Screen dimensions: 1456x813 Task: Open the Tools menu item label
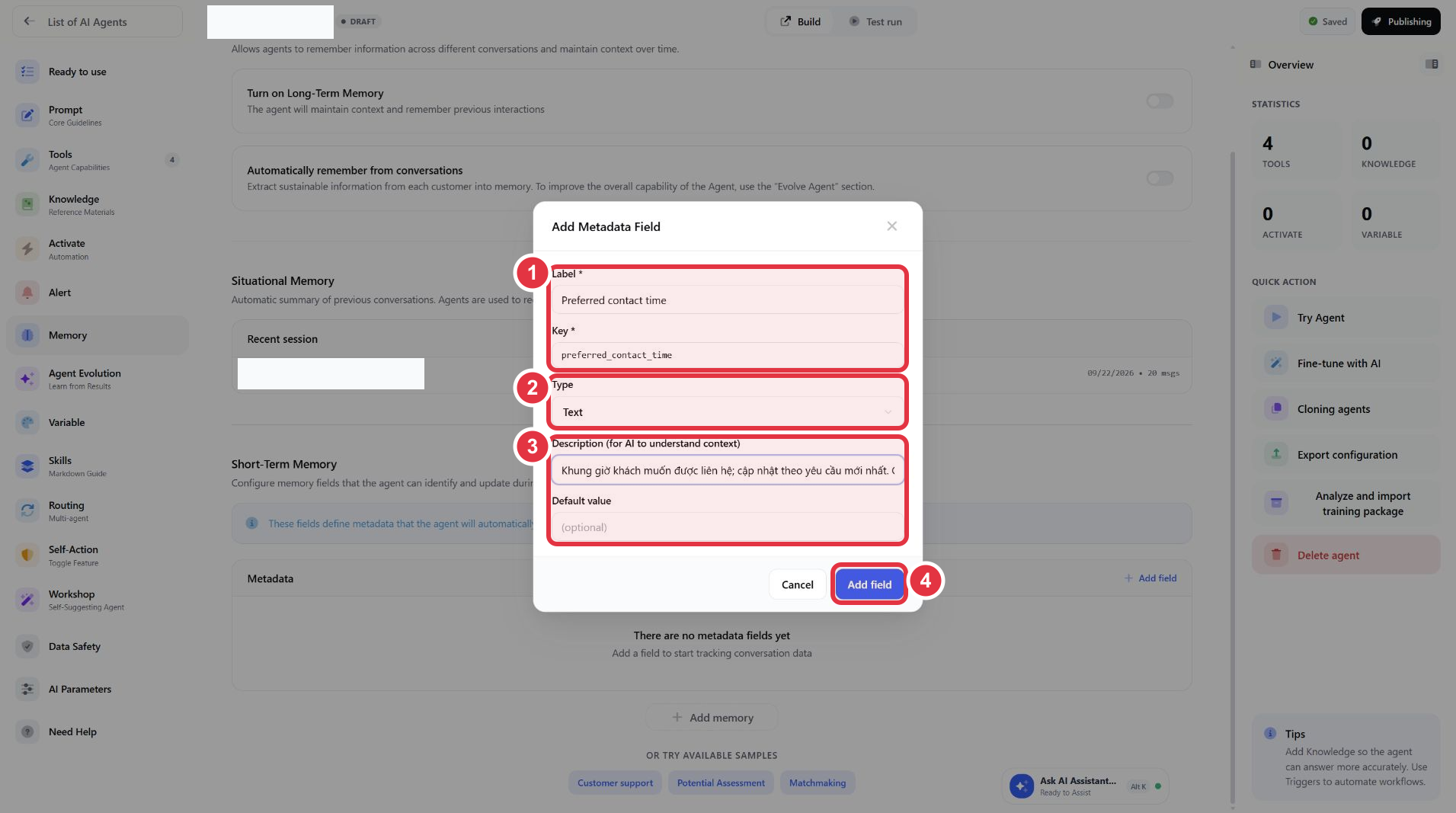[x=60, y=154]
